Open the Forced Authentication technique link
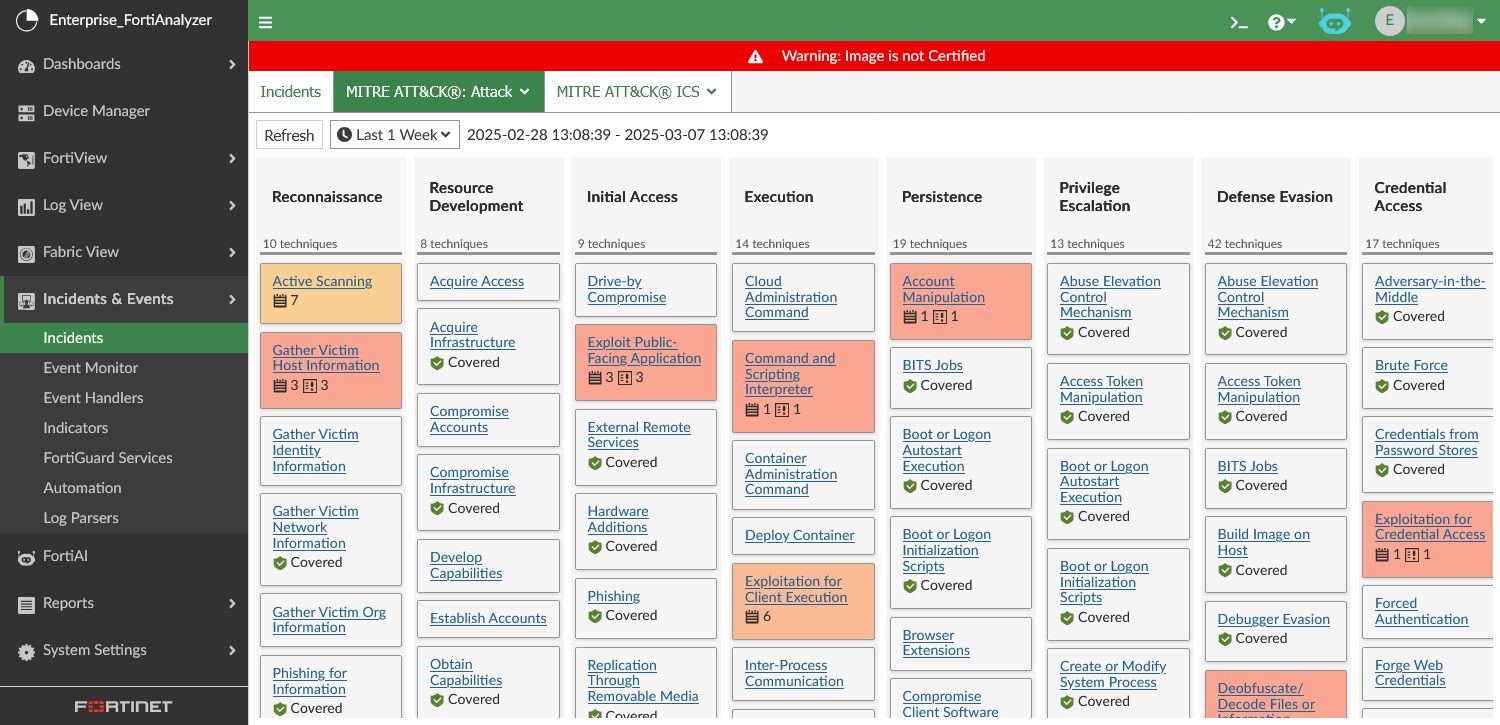 coord(1422,612)
